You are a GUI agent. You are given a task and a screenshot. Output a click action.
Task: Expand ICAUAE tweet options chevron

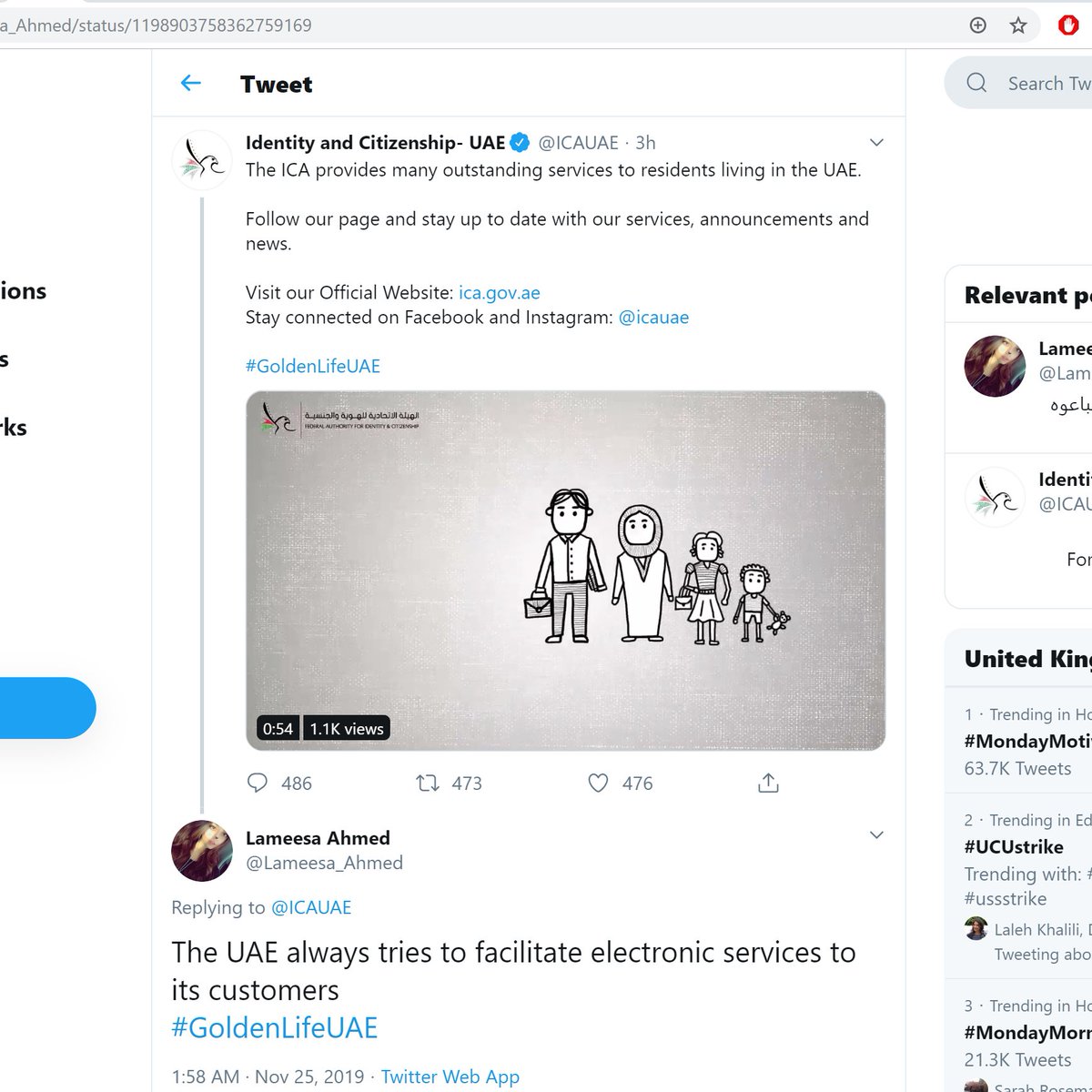pos(876,143)
